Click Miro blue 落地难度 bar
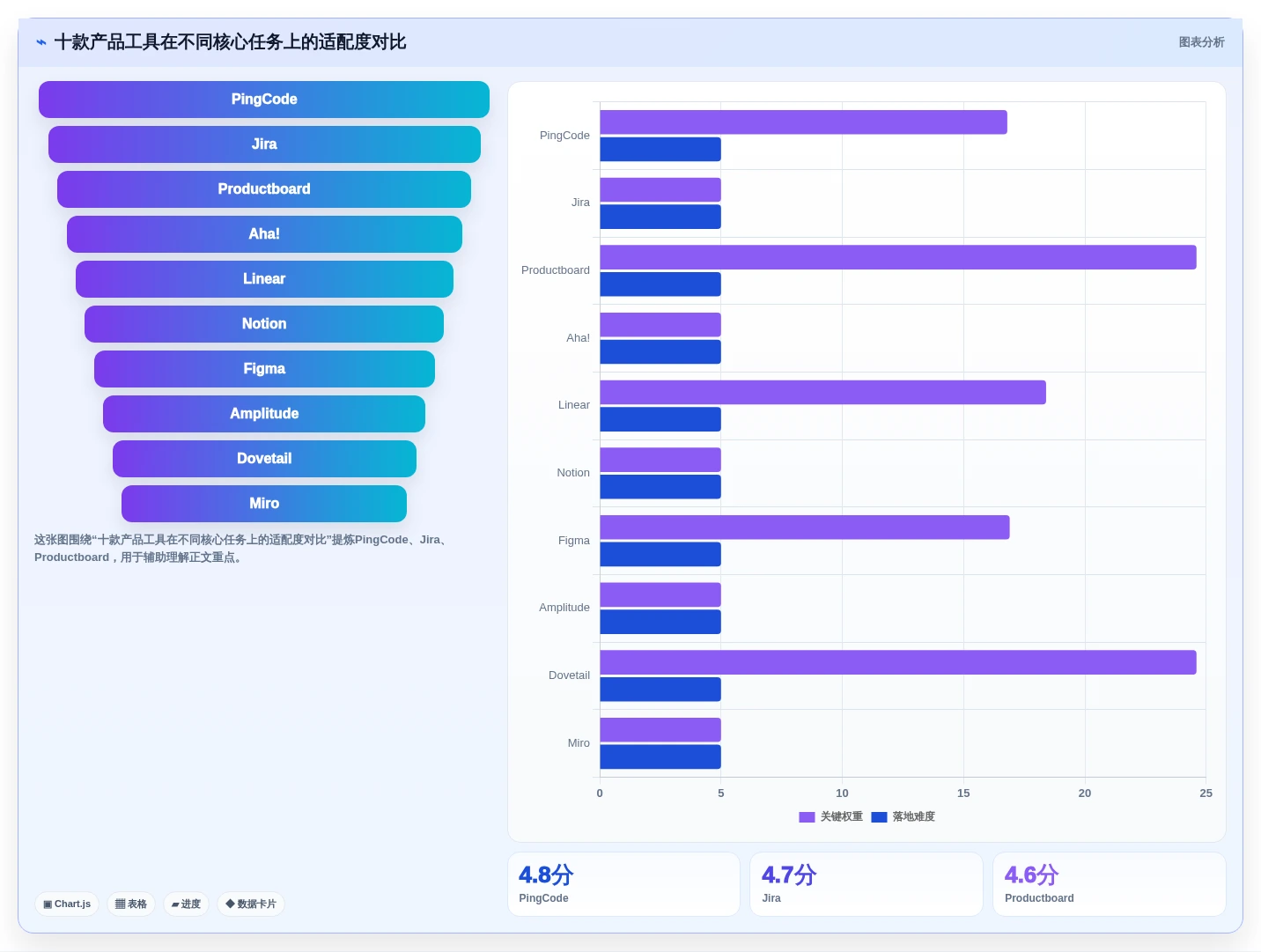The height and width of the screenshot is (952, 1261). (x=660, y=757)
